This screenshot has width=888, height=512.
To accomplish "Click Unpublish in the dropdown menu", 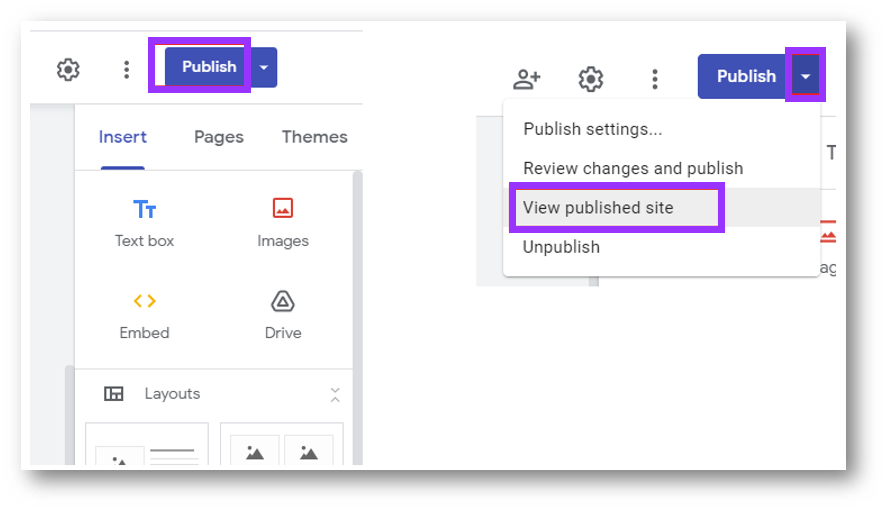I will 561,247.
